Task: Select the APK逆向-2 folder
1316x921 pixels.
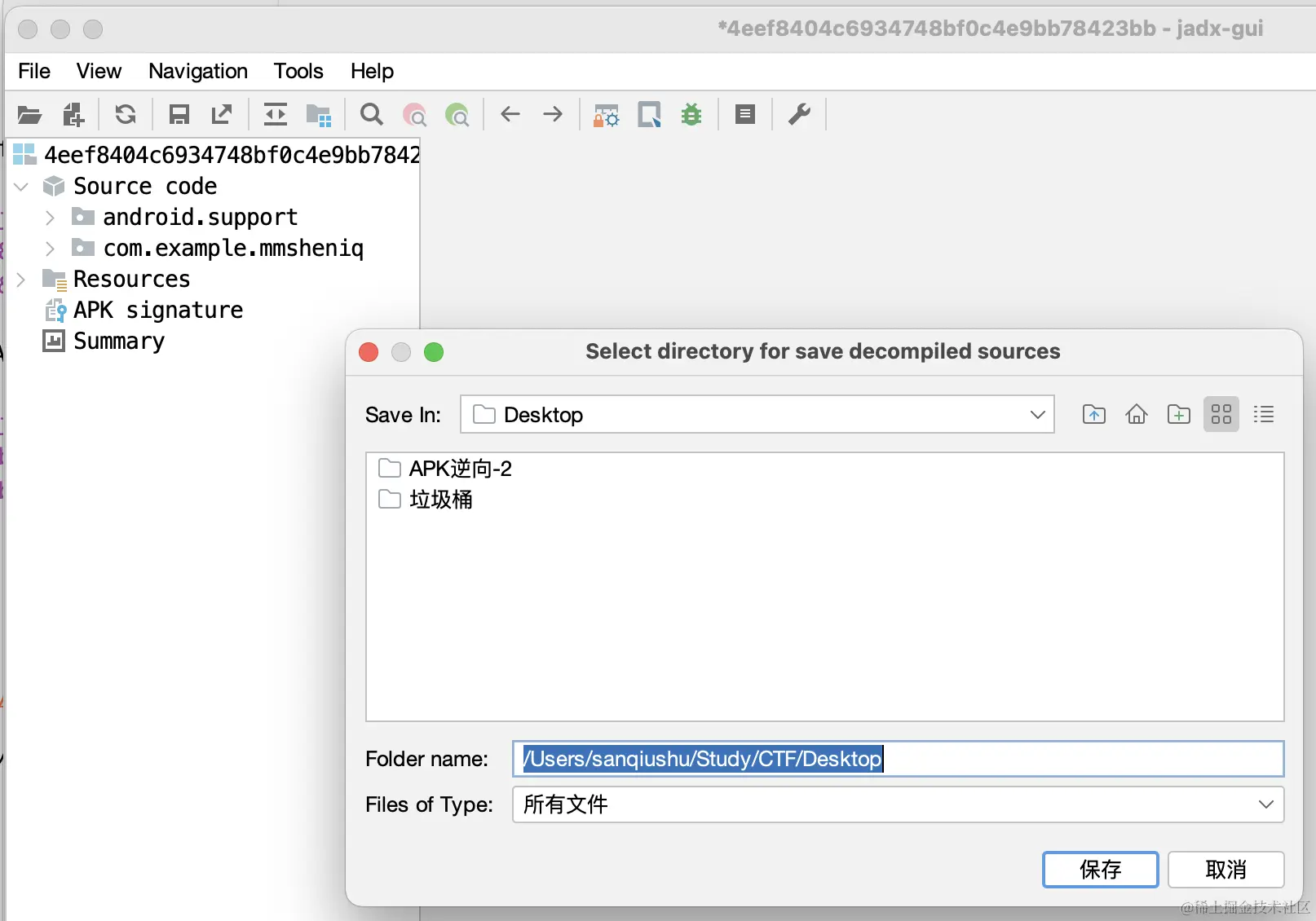Action: click(x=445, y=469)
